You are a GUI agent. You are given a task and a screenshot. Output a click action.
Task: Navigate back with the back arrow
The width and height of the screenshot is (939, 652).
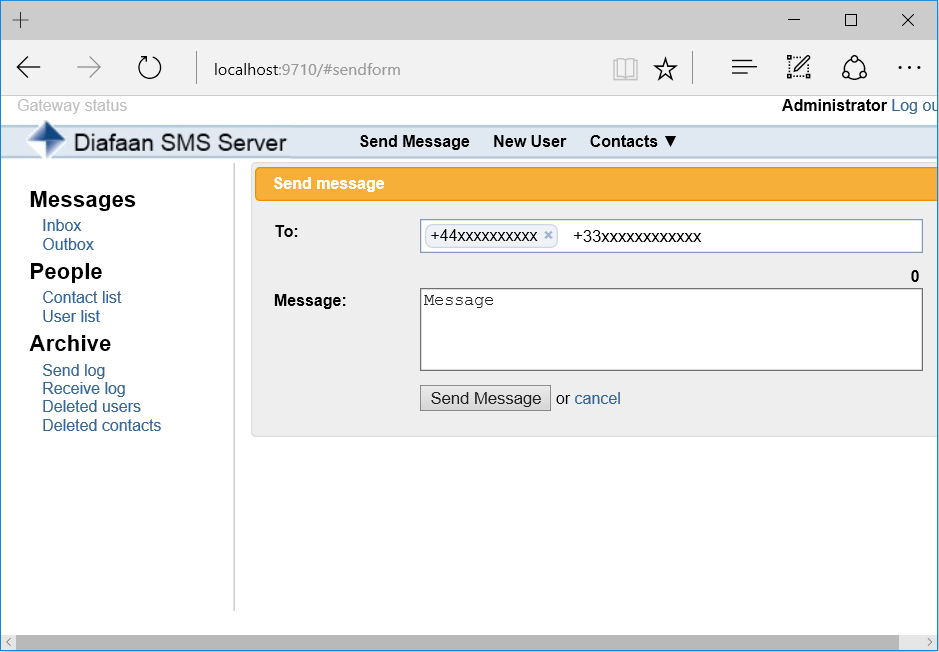click(28, 67)
